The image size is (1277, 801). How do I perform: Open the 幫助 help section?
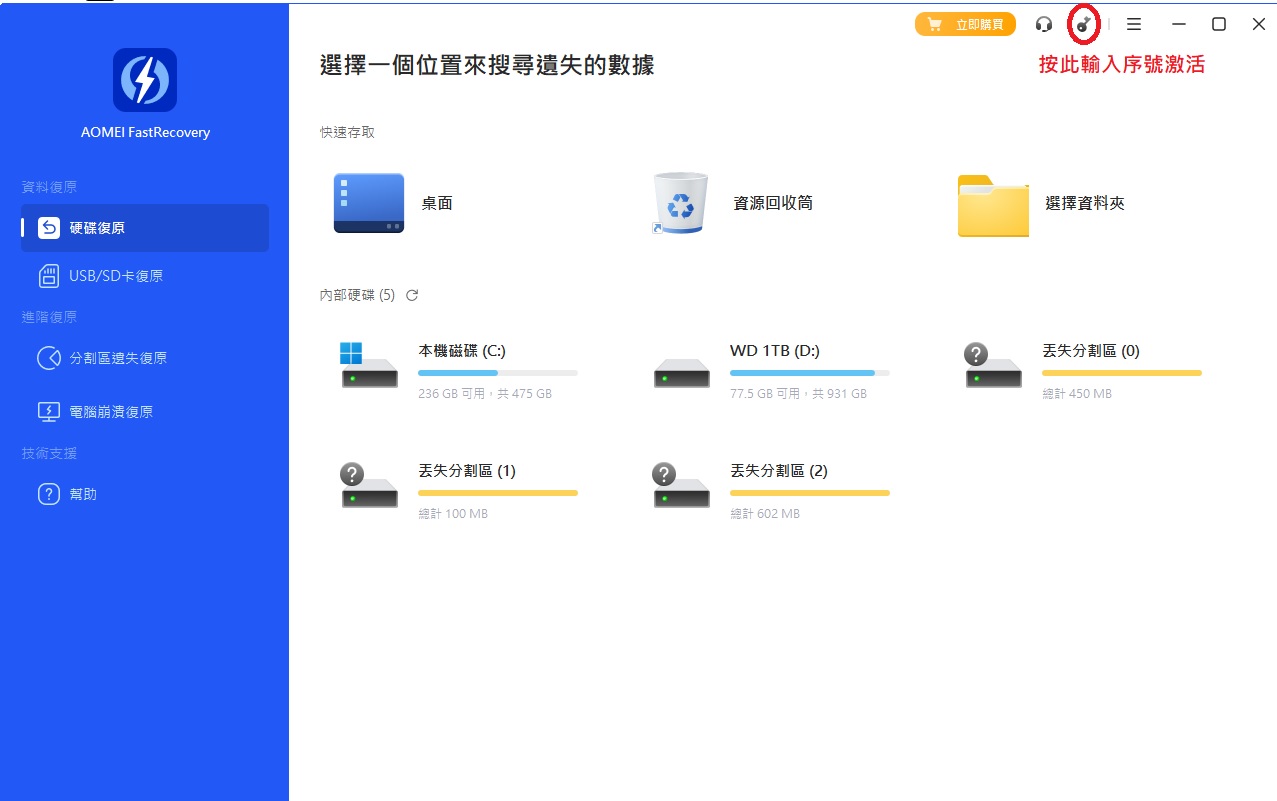tap(48, 493)
